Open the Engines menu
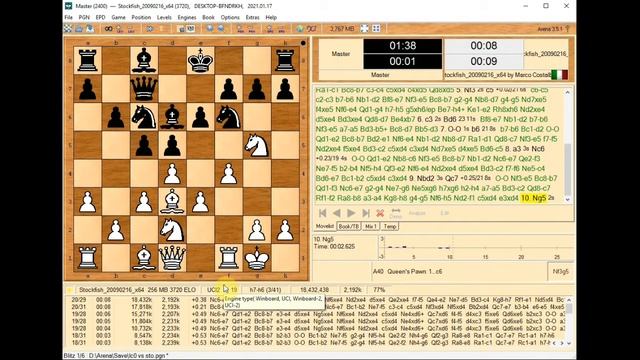This screenshot has width=640, height=360. 187,18
